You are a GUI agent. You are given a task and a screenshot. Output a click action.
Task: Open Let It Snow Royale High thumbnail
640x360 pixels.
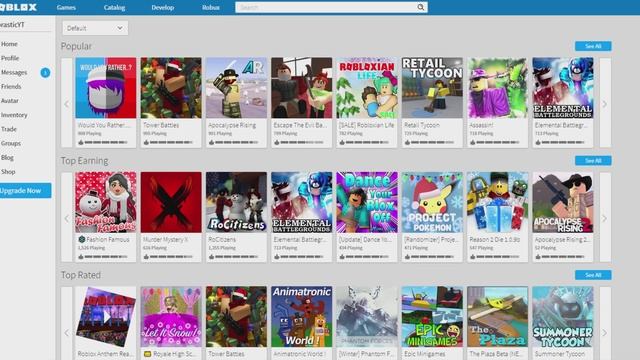(171, 316)
